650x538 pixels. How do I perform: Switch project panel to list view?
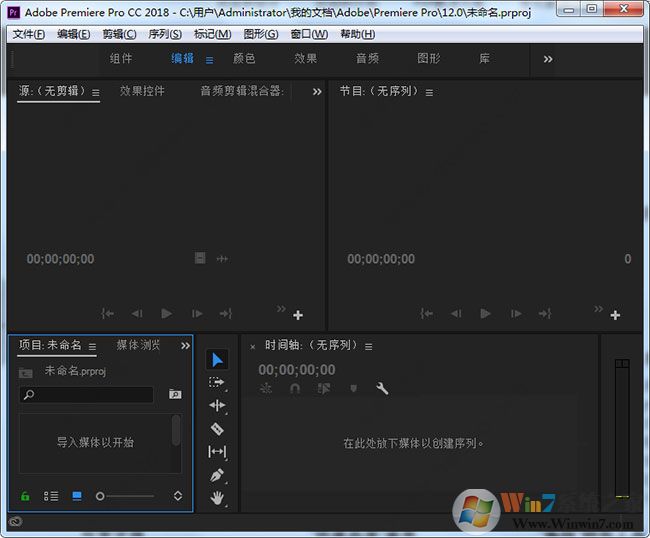(51, 496)
